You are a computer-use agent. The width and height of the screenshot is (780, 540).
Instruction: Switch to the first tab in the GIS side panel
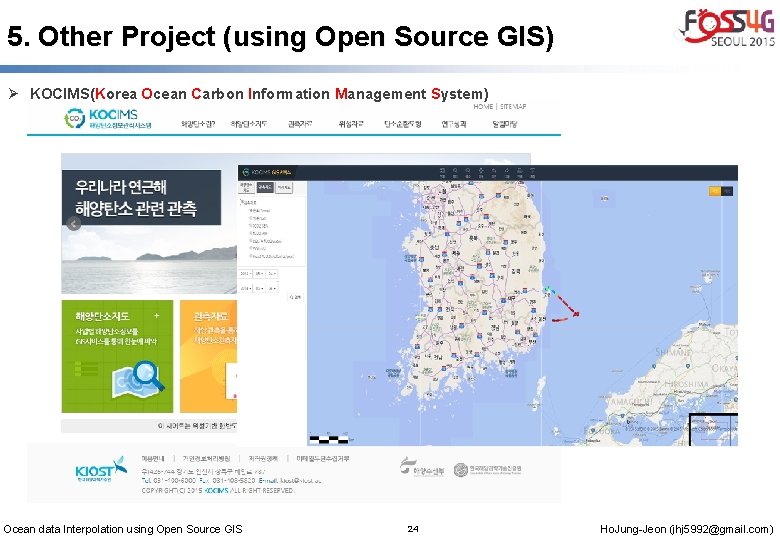point(246,187)
